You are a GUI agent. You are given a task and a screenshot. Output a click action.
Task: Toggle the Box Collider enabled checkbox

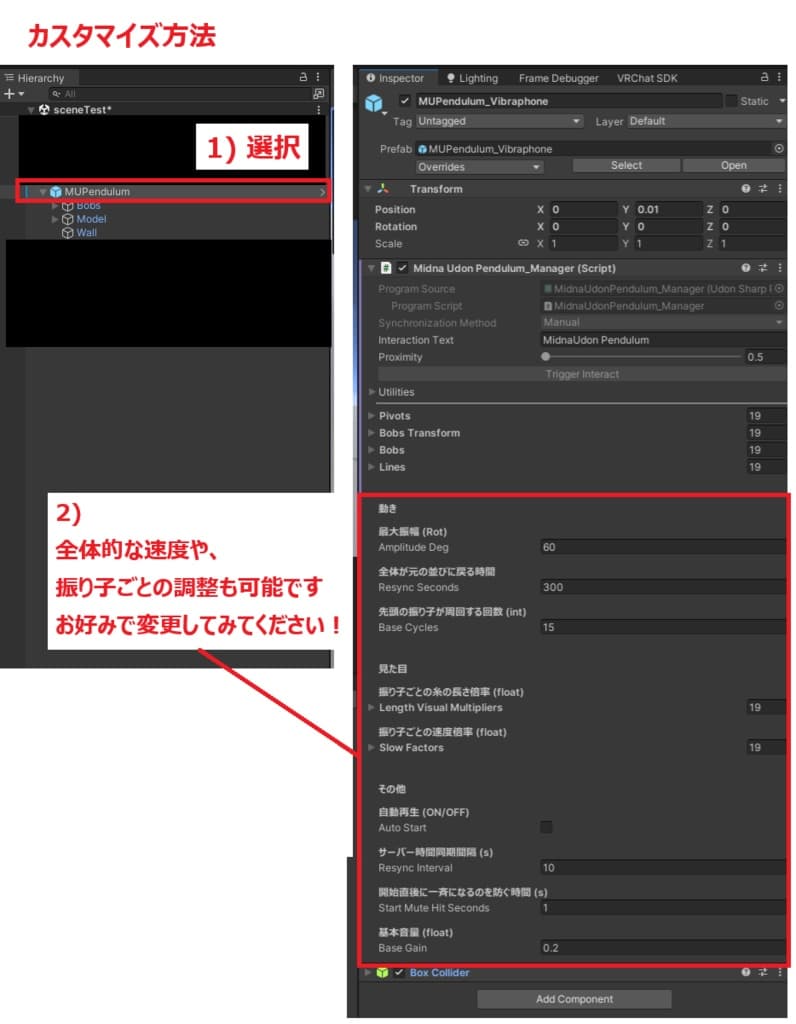pos(399,972)
